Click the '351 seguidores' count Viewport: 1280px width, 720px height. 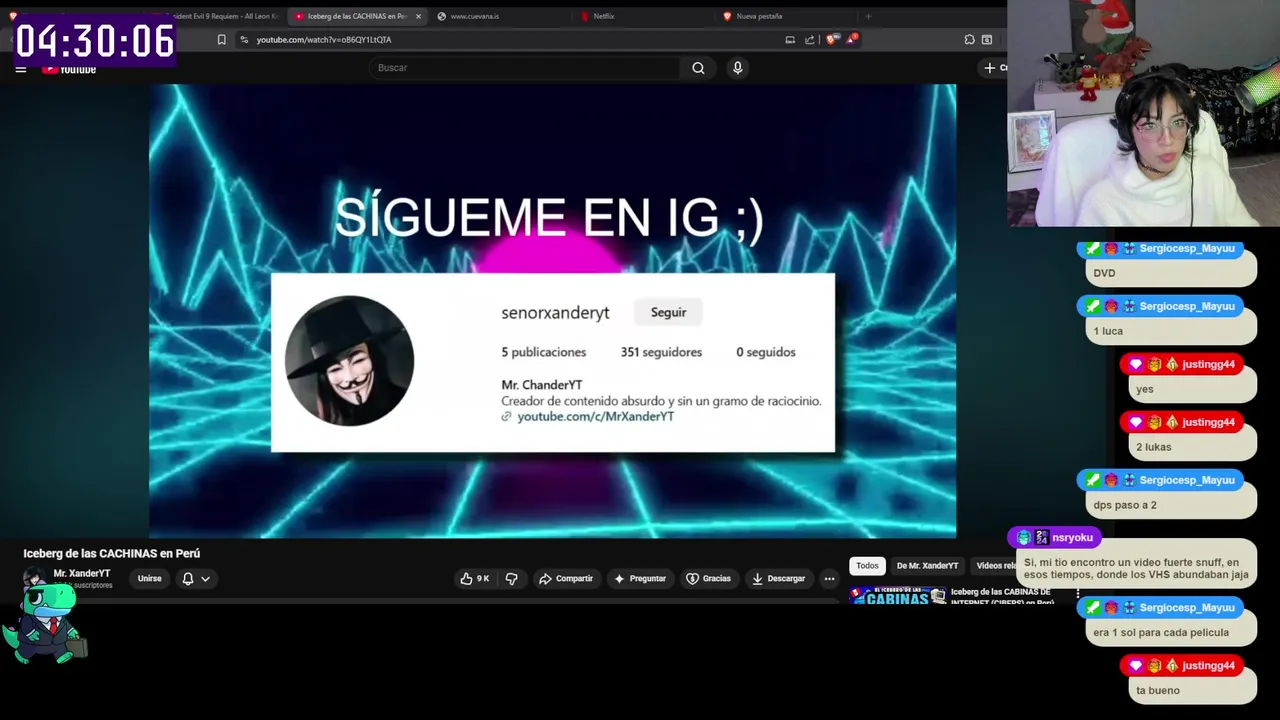661,352
